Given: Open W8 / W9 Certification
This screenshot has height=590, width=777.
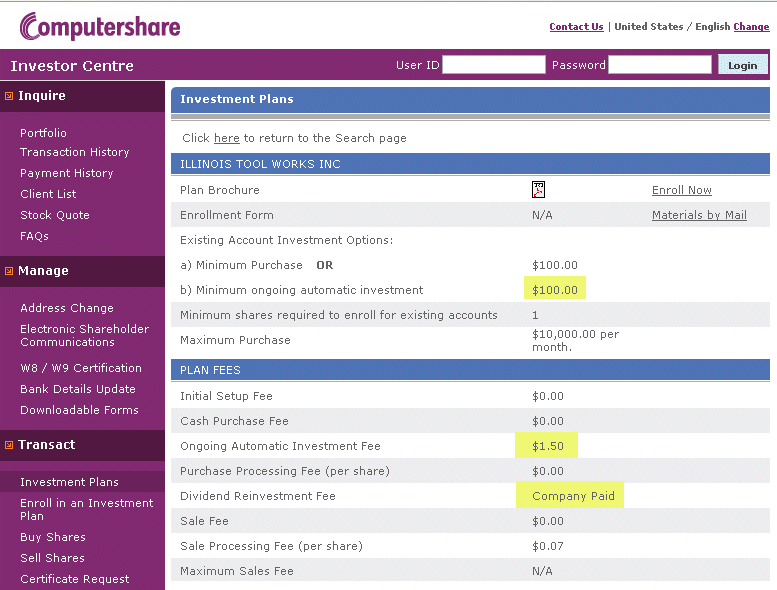Looking at the screenshot, I should pyautogui.click(x=81, y=368).
